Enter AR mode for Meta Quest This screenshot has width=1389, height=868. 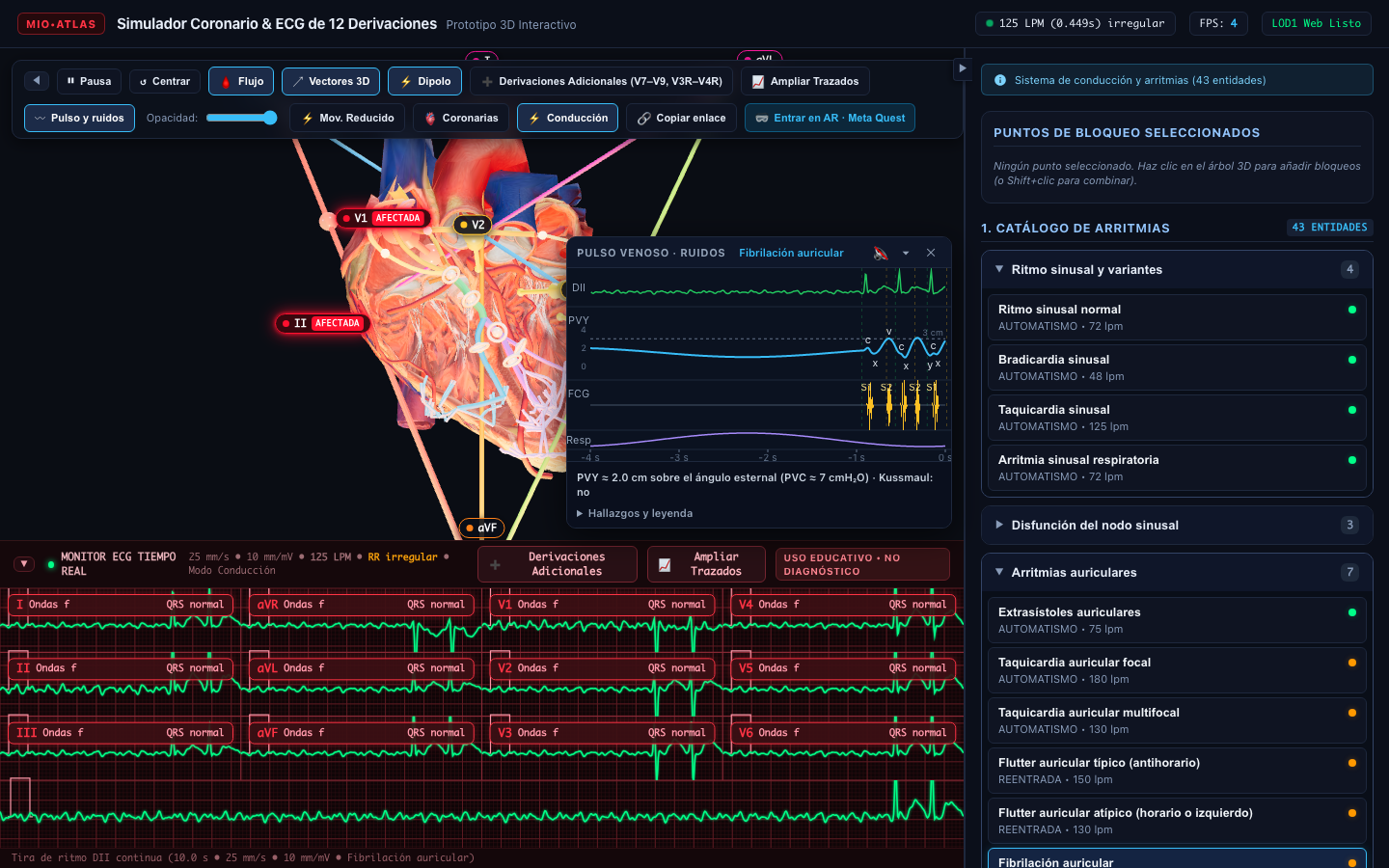(x=830, y=118)
